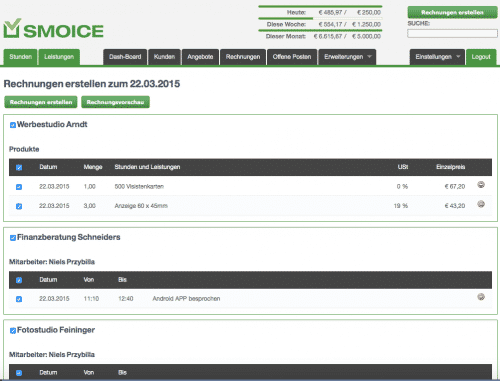Click the 500 Visitenkarten entry text
This screenshot has height=381, width=500.
pos(139,186)
